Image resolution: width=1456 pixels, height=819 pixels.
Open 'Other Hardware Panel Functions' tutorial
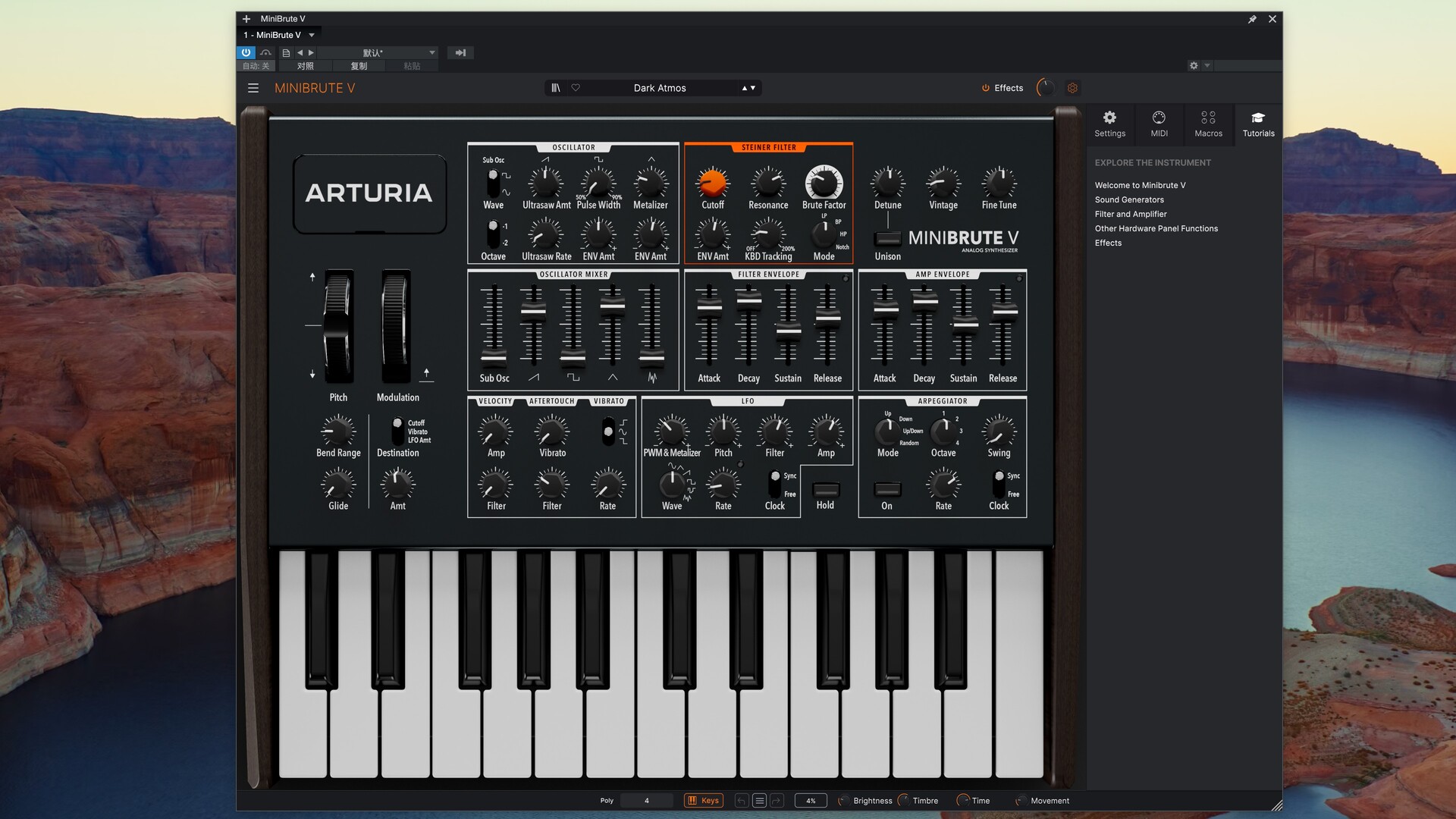coord(1156,228)
